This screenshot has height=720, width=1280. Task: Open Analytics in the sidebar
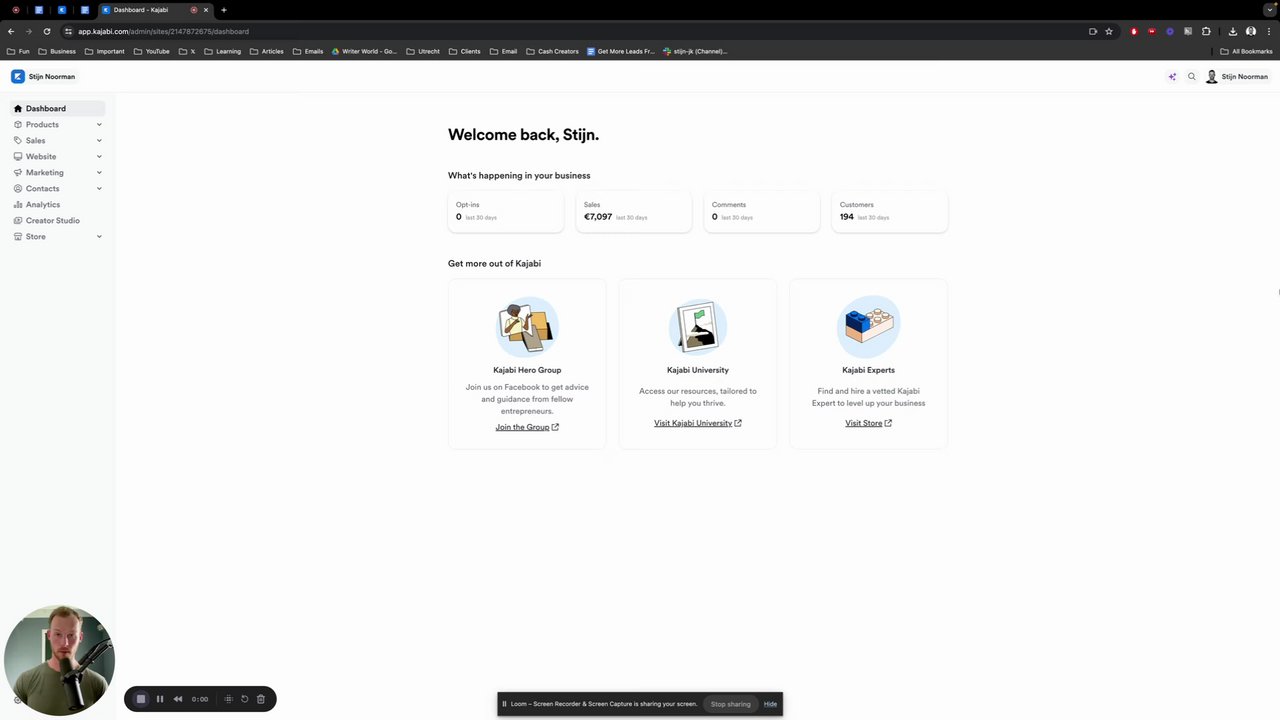pyautogui.click(x=43, y=204)
